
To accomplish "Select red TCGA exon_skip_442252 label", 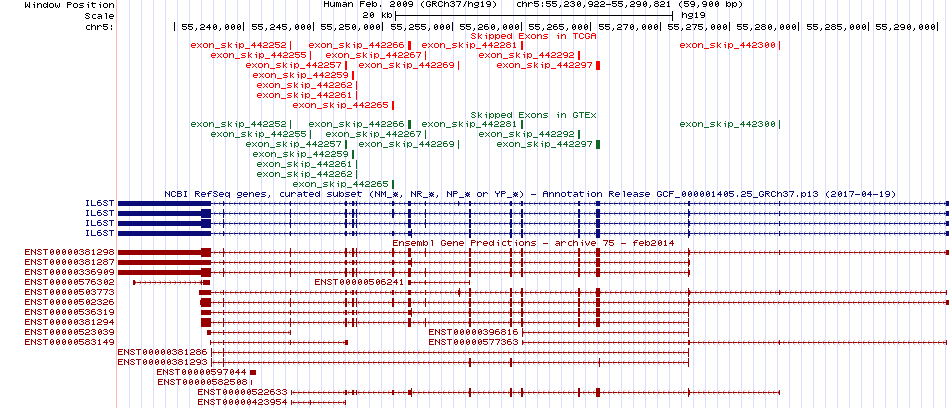I will point(239,45).
